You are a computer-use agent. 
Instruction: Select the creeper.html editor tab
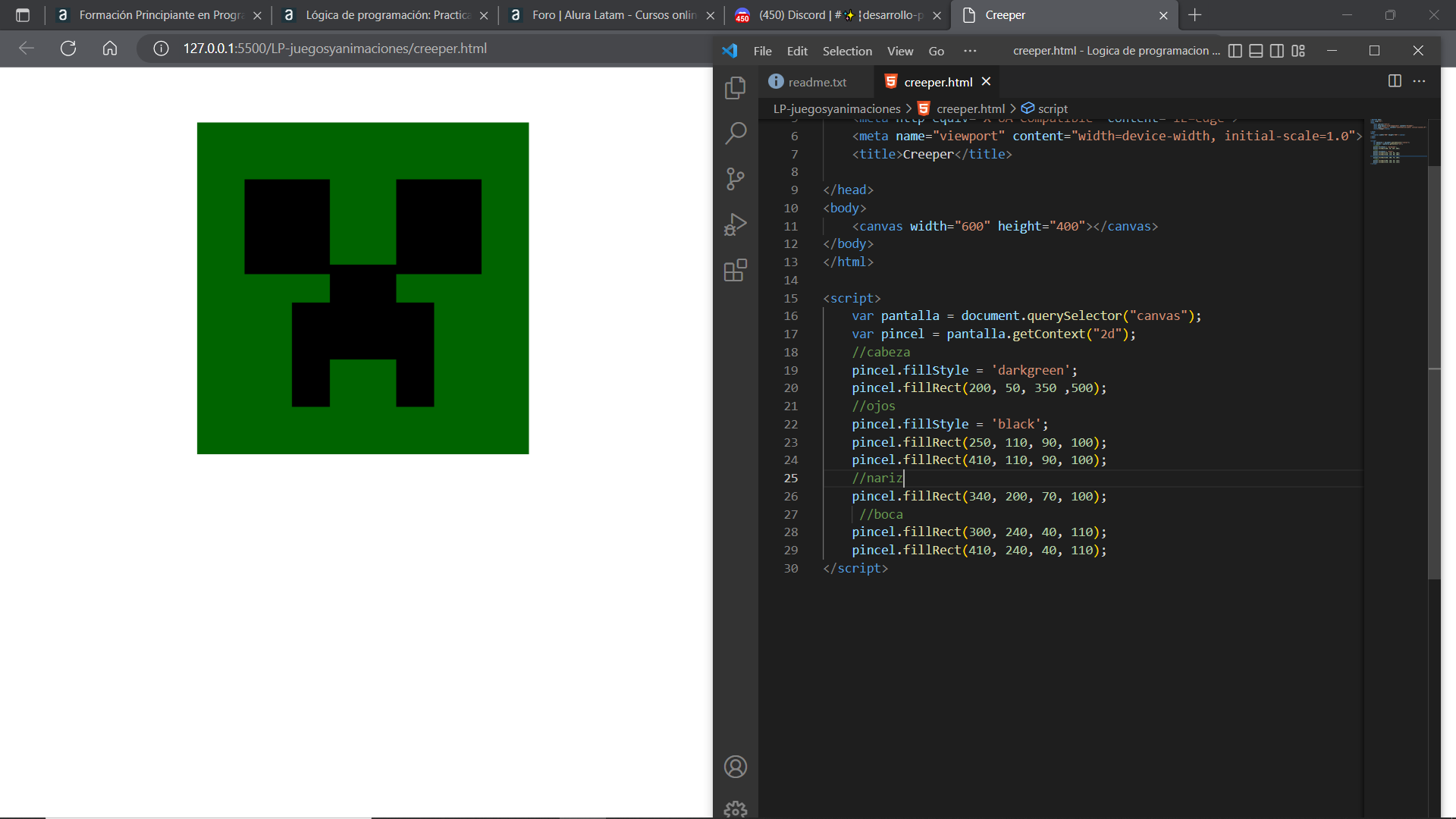click(937, 82)
